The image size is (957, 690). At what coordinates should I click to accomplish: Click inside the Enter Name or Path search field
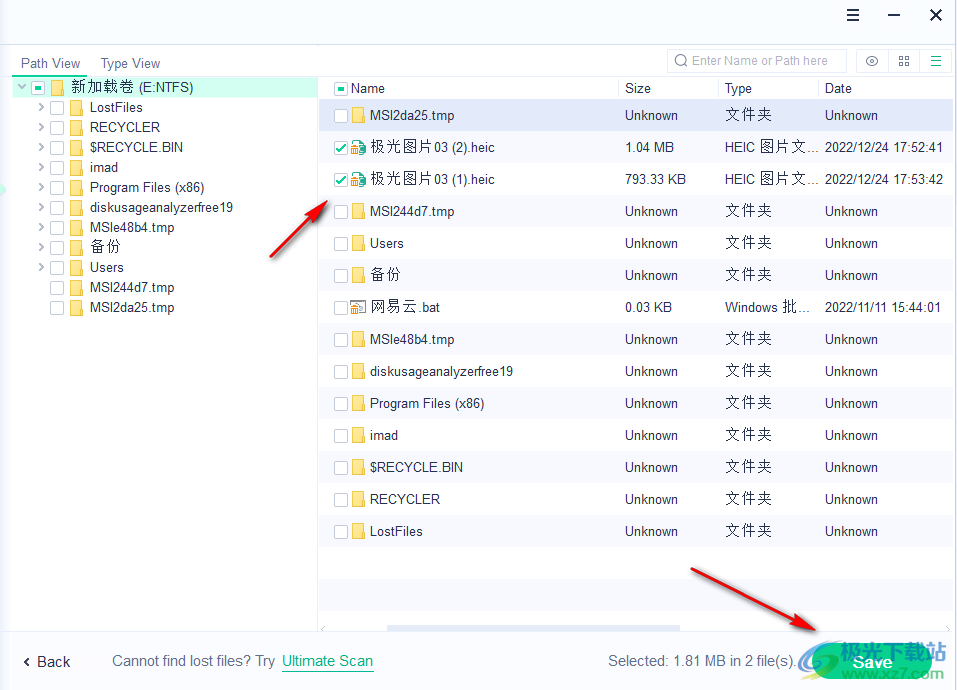(x=760, y=60)
